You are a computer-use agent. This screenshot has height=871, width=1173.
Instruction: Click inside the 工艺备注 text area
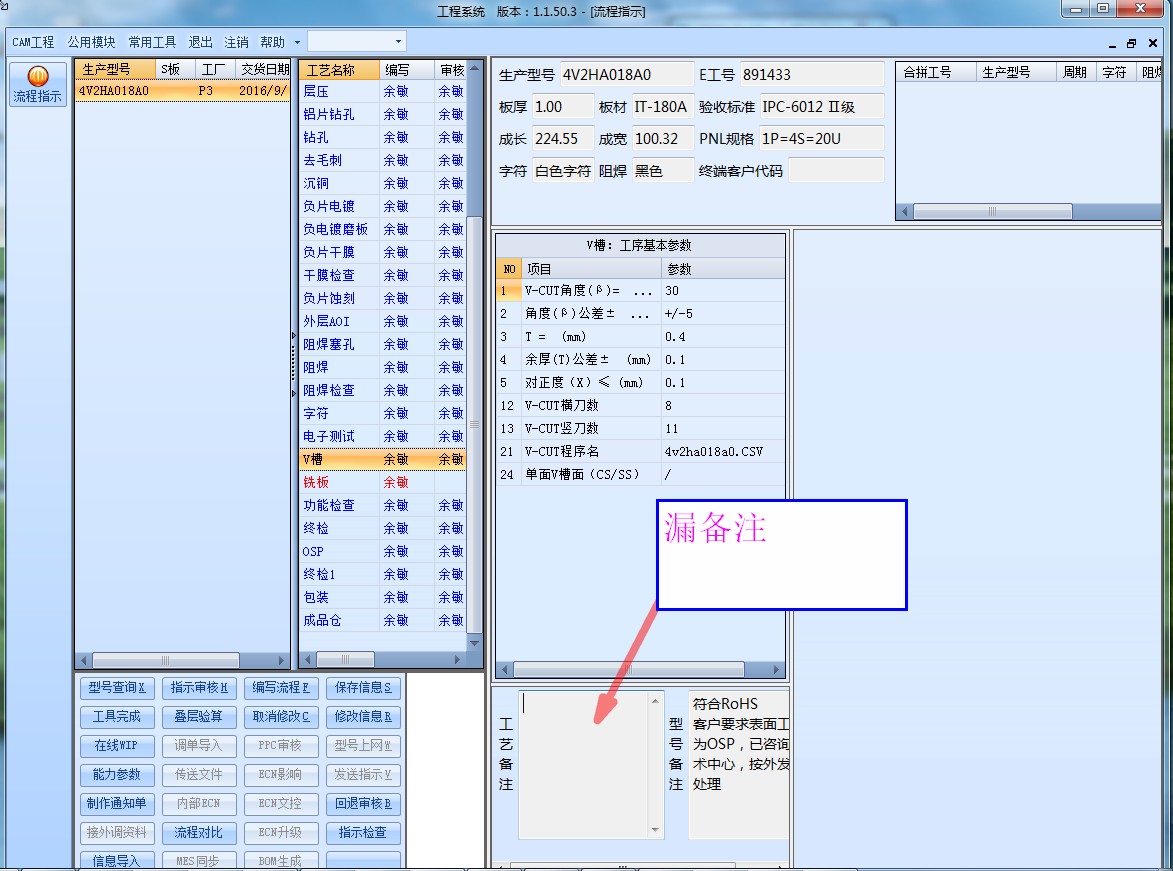(x=584, y=764)
